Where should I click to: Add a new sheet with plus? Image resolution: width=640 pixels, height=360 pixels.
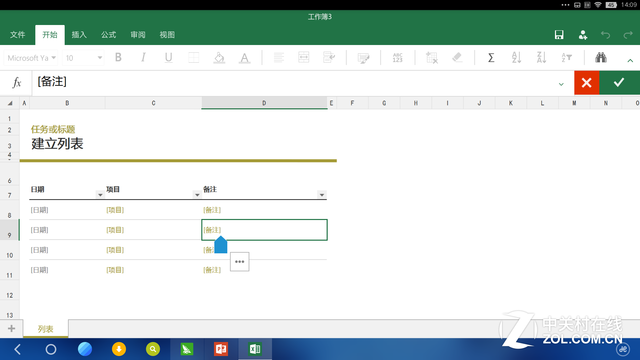[11, 328]
